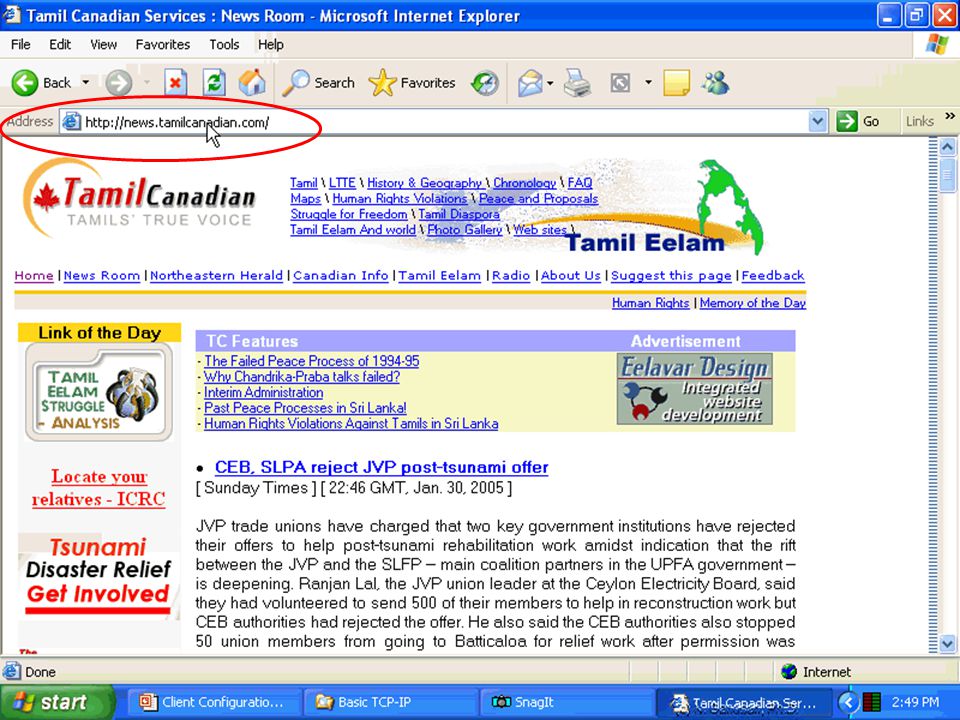The height and width of the screenshot is (720, 960).
Task: Open the Favorites menu
Action: pyautogui.click(x=162, y=45)
